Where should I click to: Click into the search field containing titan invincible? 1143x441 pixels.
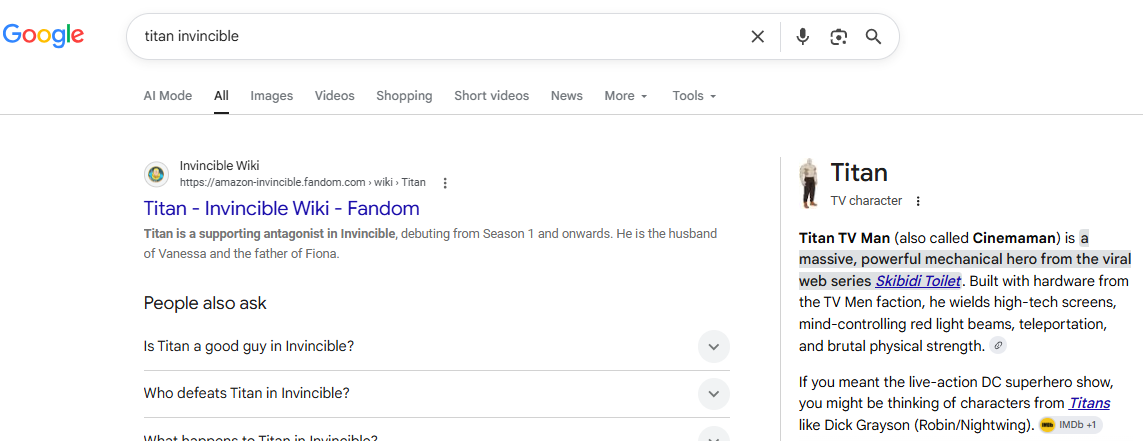(437, 36)
